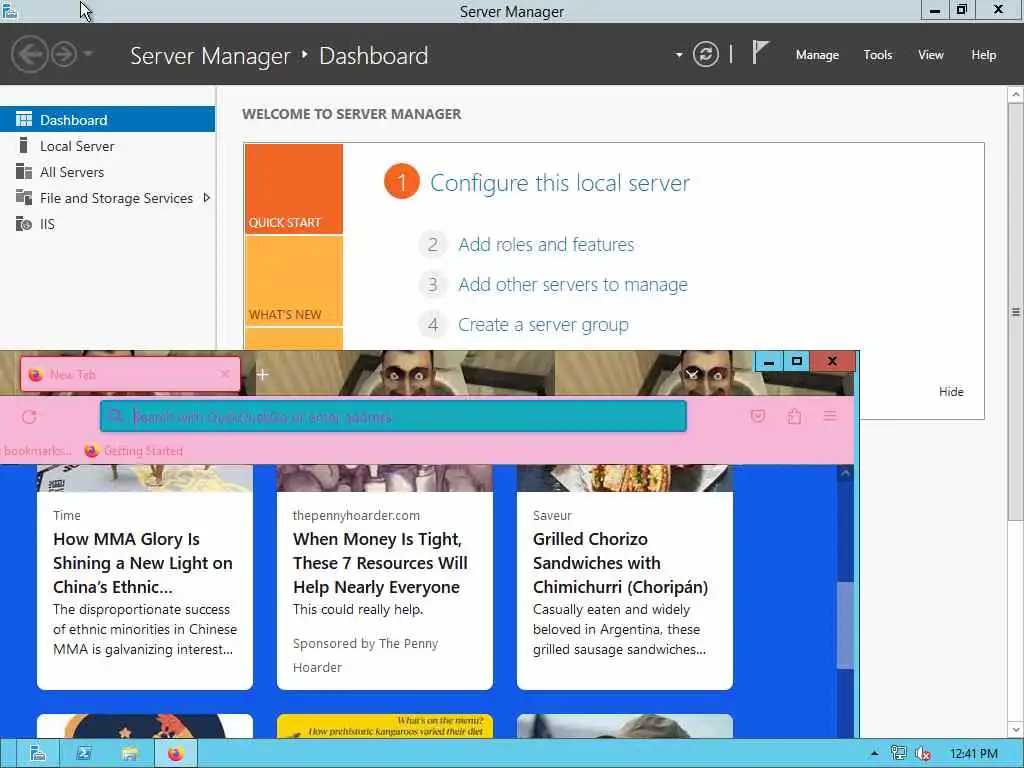
Task: Open a new Firefox tab with plus
Action: 263,374
